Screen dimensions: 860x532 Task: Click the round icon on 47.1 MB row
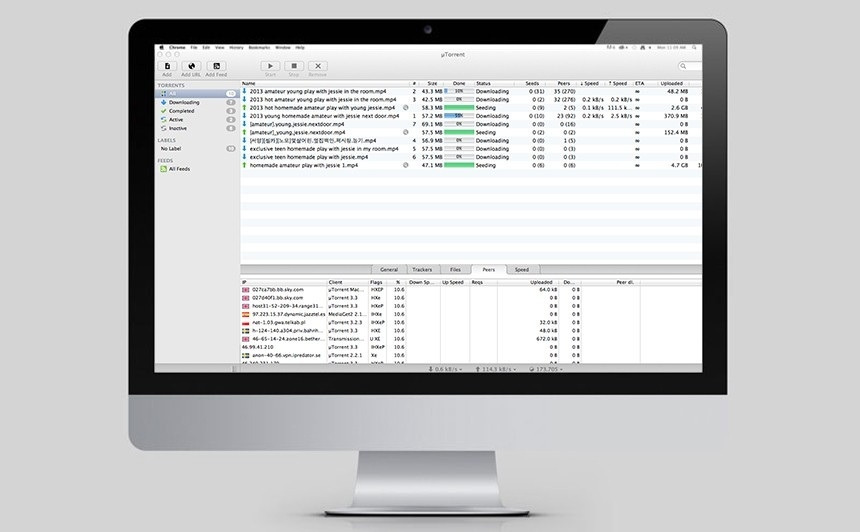click(406, 165)
